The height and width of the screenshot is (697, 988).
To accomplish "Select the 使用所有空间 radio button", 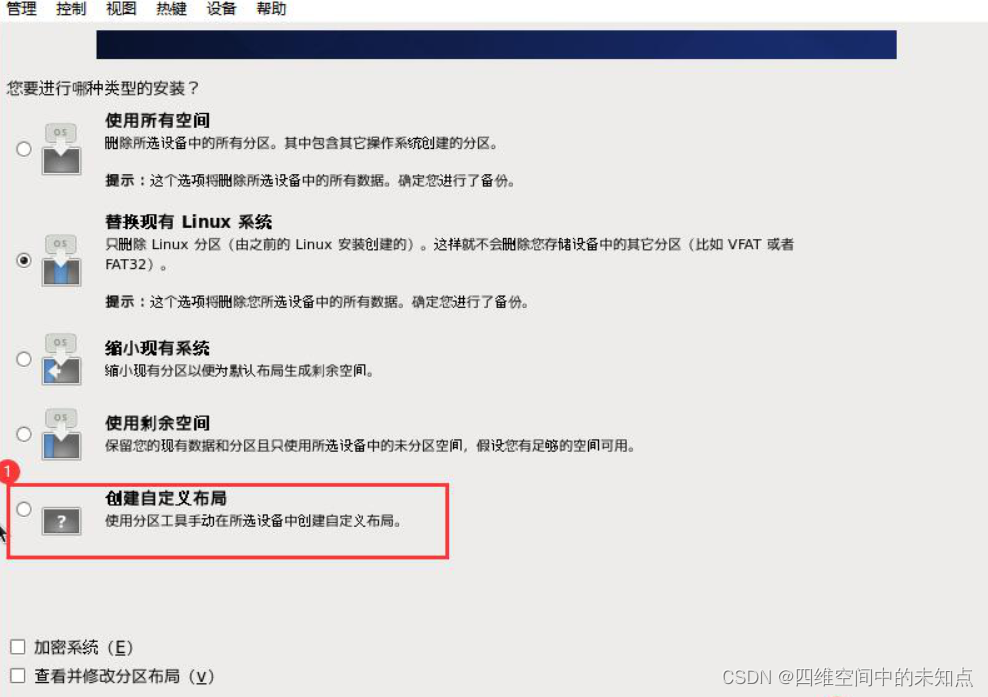I will [24, 149].
